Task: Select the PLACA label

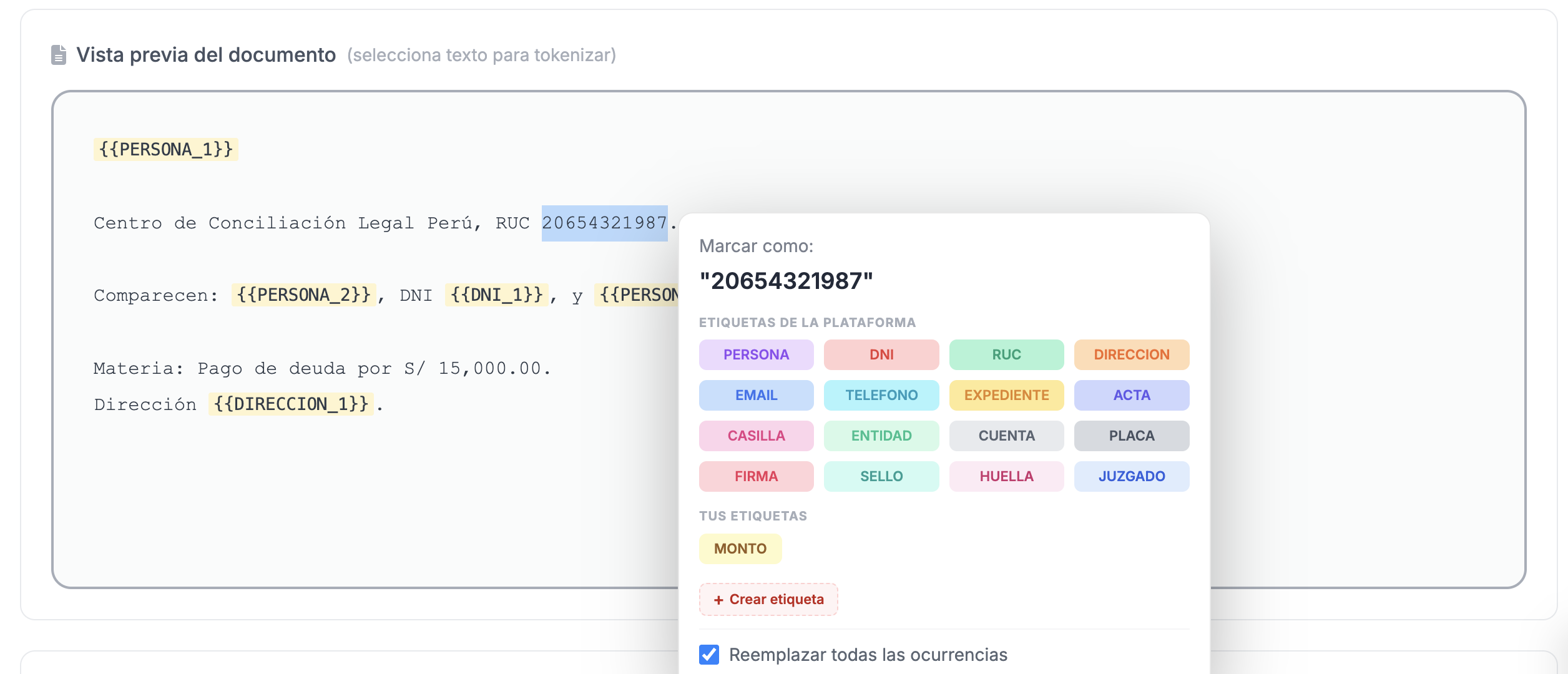Action: [x=1131, y=436]
